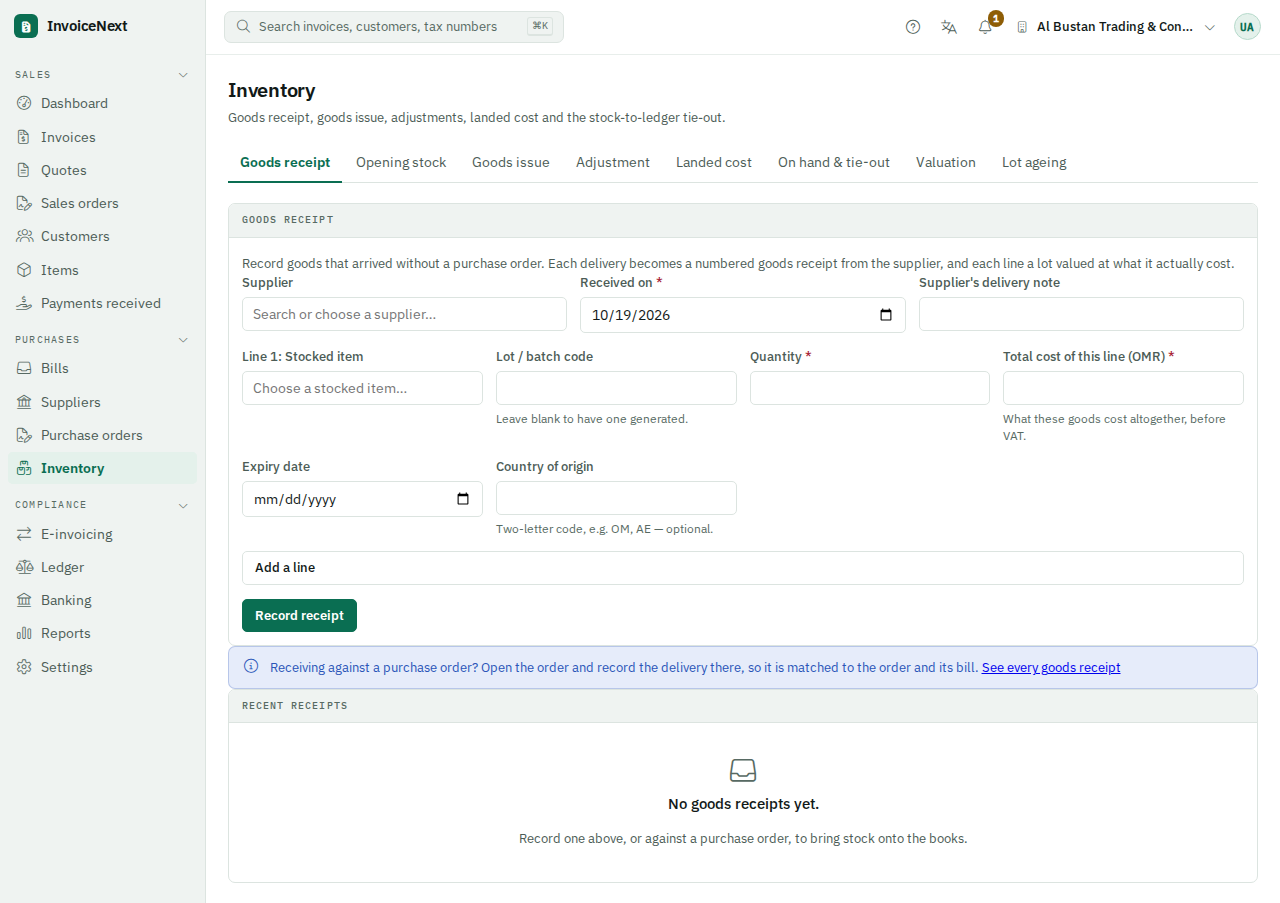
Task: Click the Supplier's delivery note field
Action: point(1081,314)
